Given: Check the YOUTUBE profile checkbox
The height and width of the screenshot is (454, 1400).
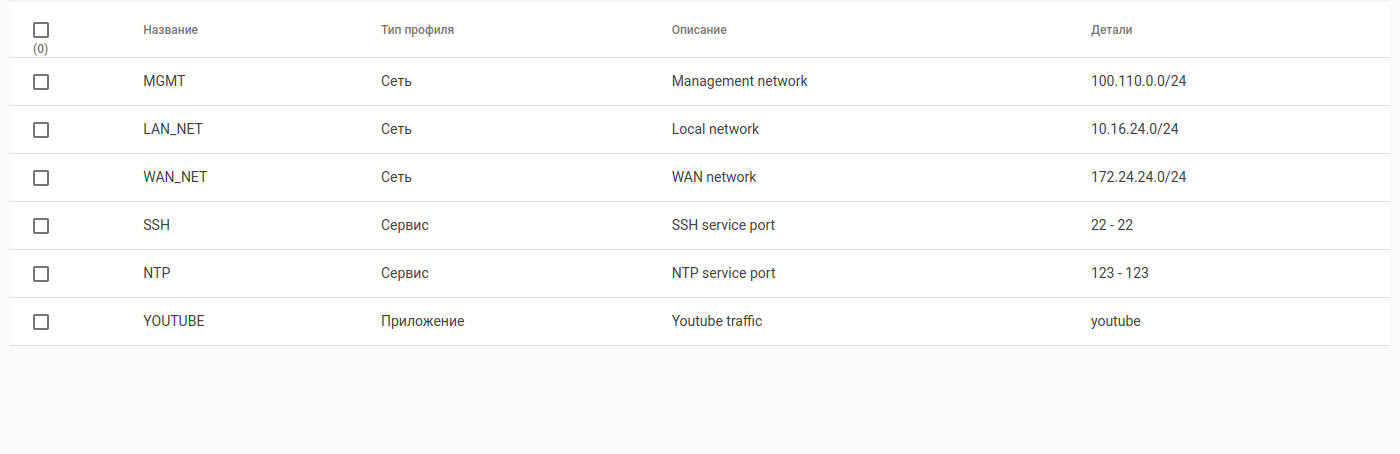Looking at the screenshot, I should [41, 322].
